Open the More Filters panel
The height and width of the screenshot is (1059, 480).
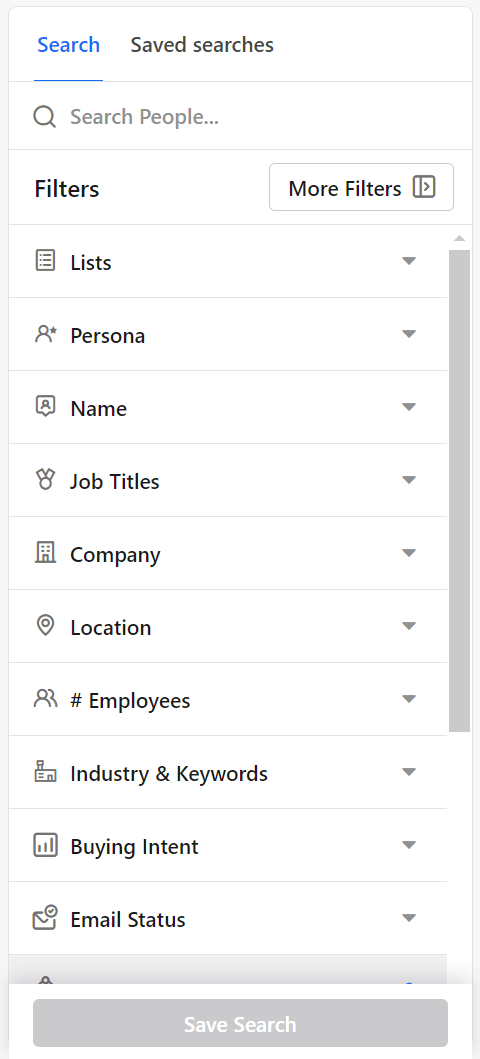pos(361,187)
